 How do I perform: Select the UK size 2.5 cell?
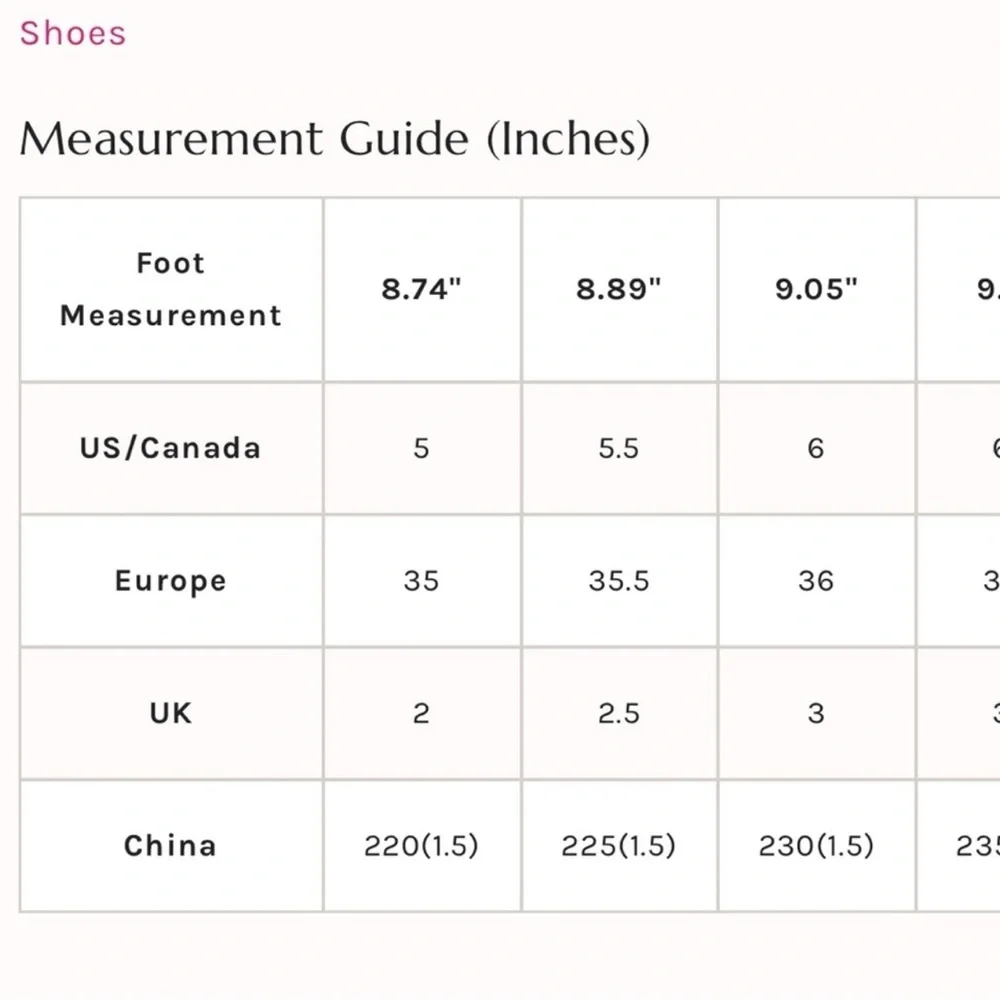[619, 713]
